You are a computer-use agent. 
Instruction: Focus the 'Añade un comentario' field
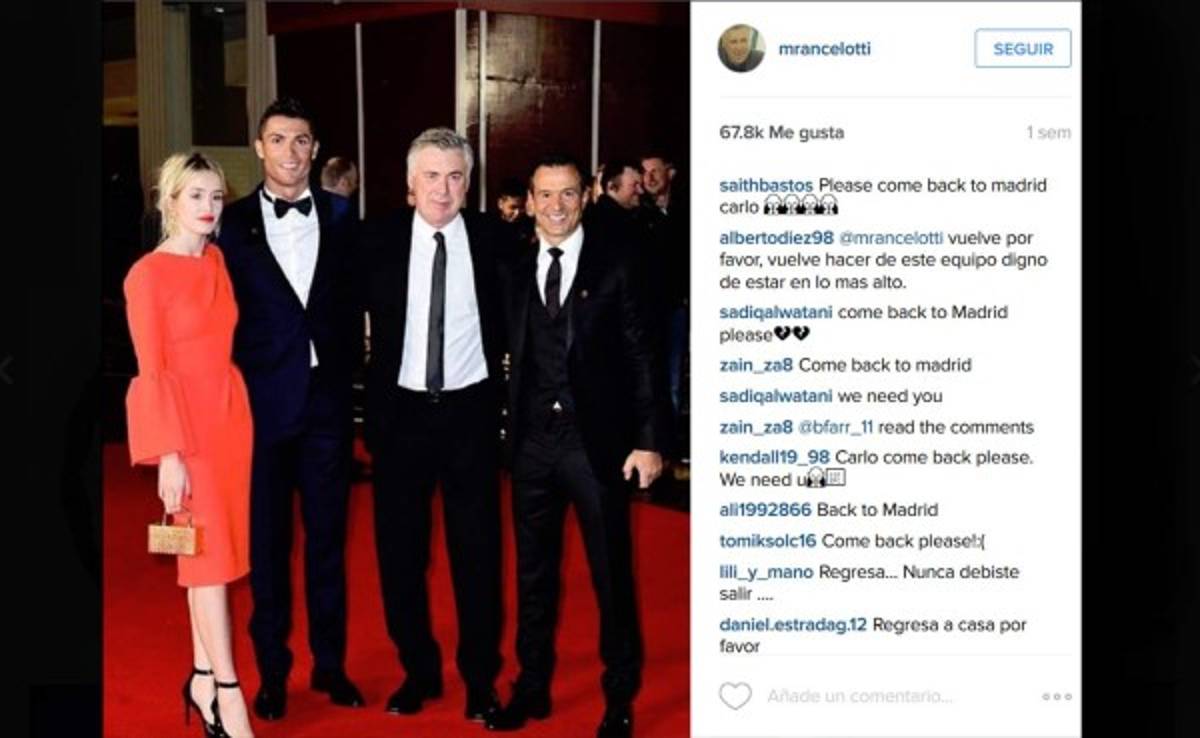[x=860, y=696]
